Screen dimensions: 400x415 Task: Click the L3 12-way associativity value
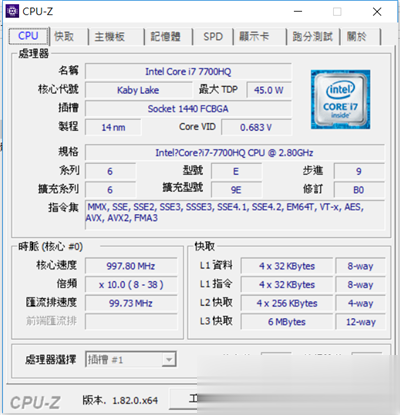(361, 322)
